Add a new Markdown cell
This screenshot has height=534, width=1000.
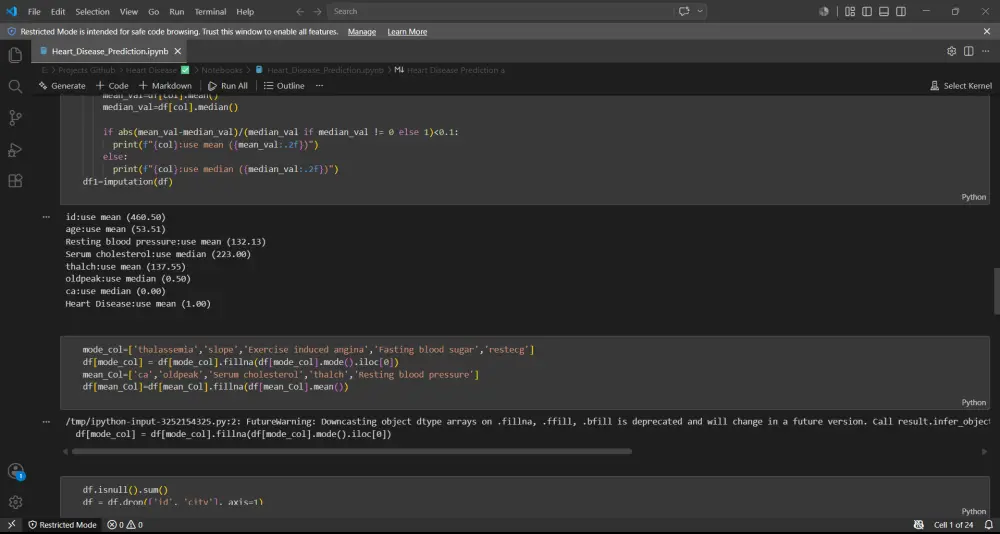pyautogui.click(x=165, y=85)
